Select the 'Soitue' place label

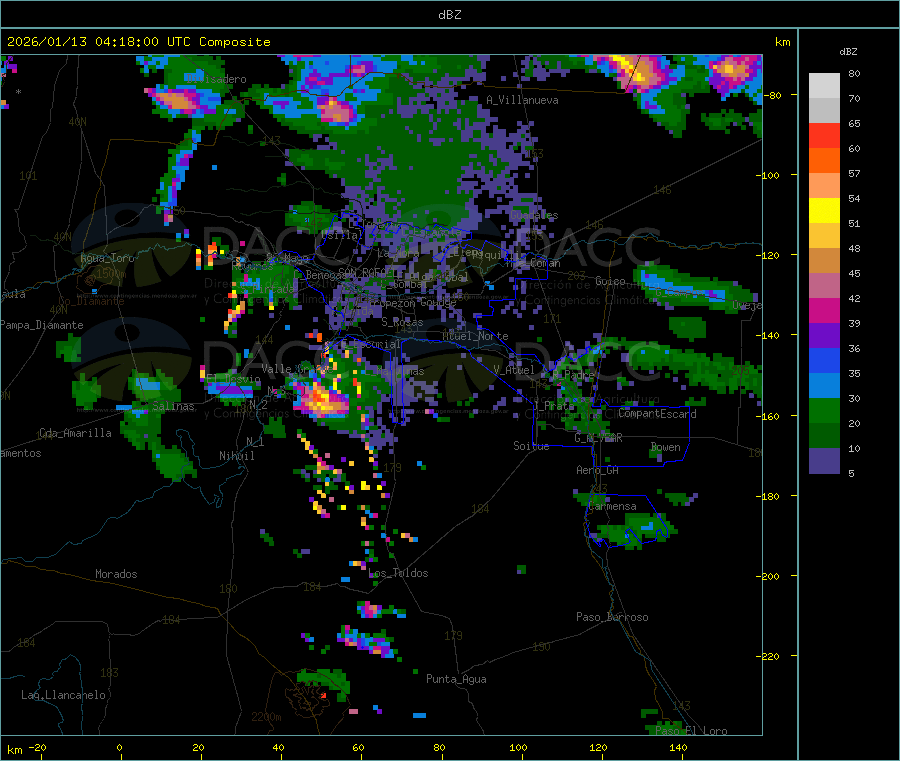click(531, 446)
